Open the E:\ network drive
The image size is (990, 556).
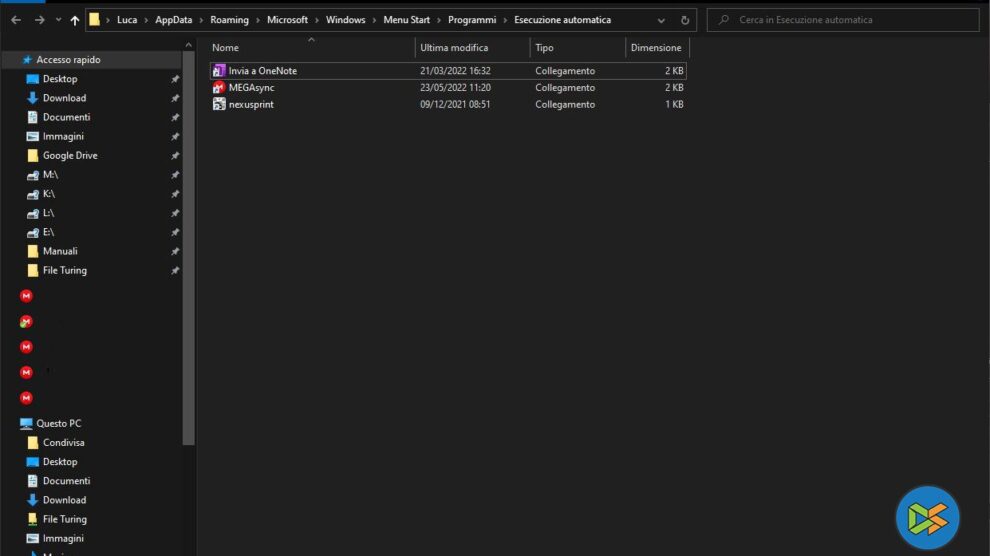[49, 232]
